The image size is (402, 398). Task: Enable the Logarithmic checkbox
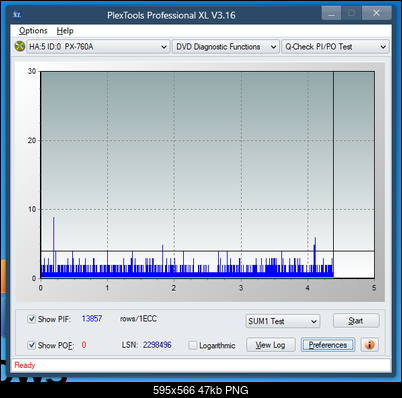(193, 345)
